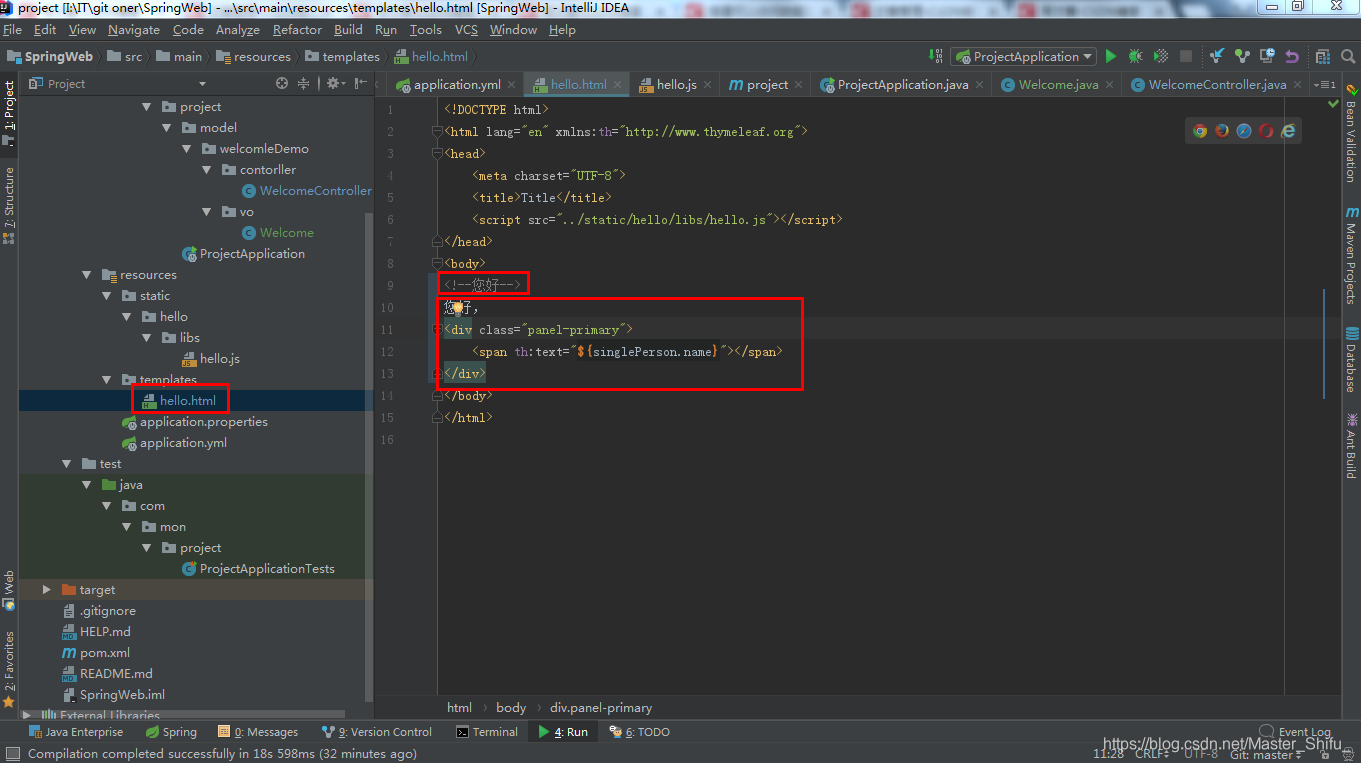Screen dimensions: 1361x763
Task: Fold the head element at line 3
Action: click(437, 154)
